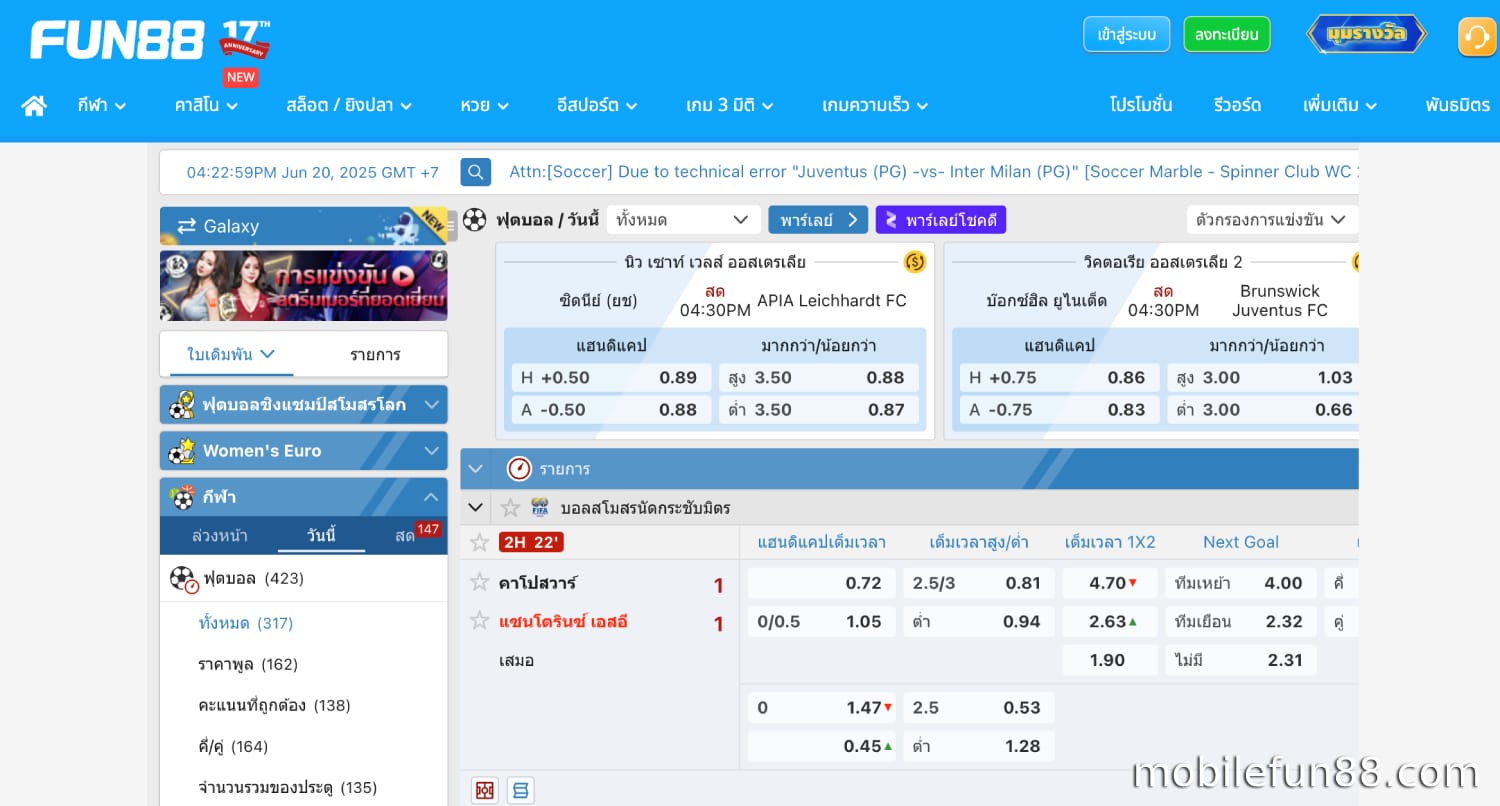
Task: Click the live clock icon beside รายการ
Action: point(519,468)
